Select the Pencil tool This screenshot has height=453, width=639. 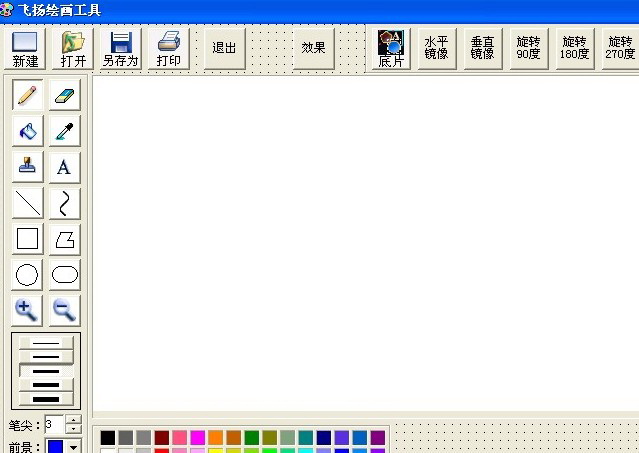27,95
